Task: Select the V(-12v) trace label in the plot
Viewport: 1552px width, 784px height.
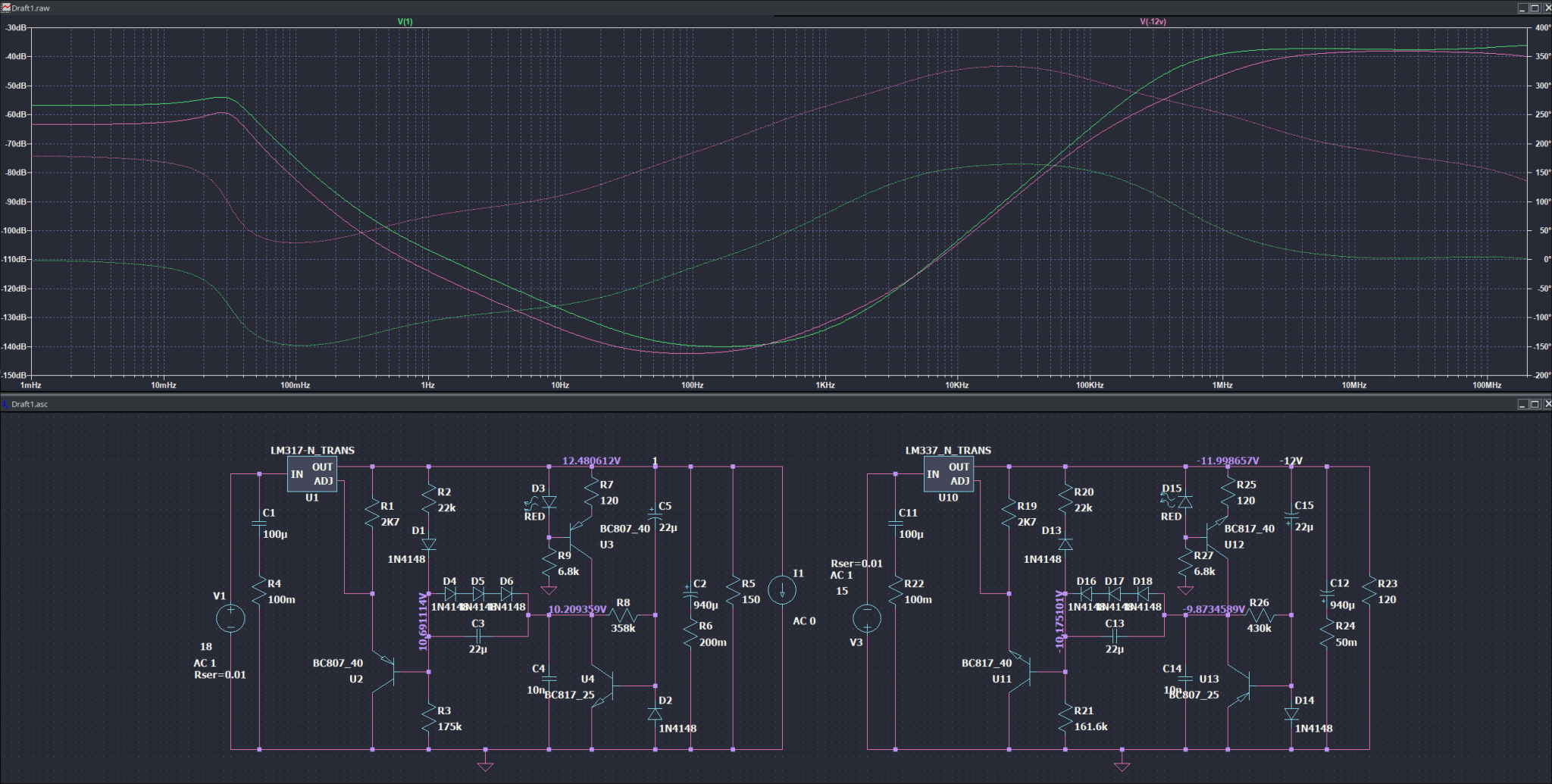Action: coord(1153,21)
